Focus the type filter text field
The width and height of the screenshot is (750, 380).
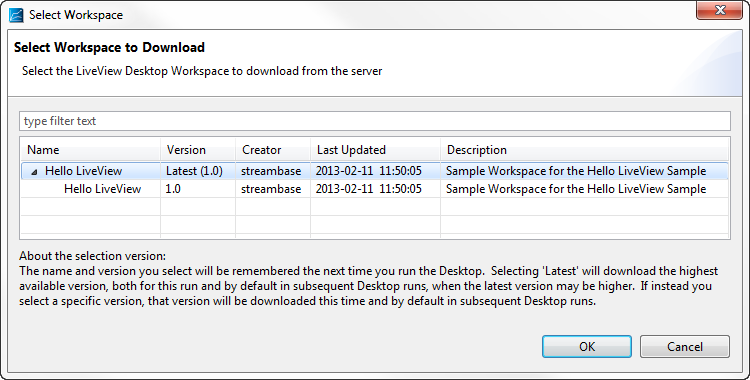(x=375, y=121)
